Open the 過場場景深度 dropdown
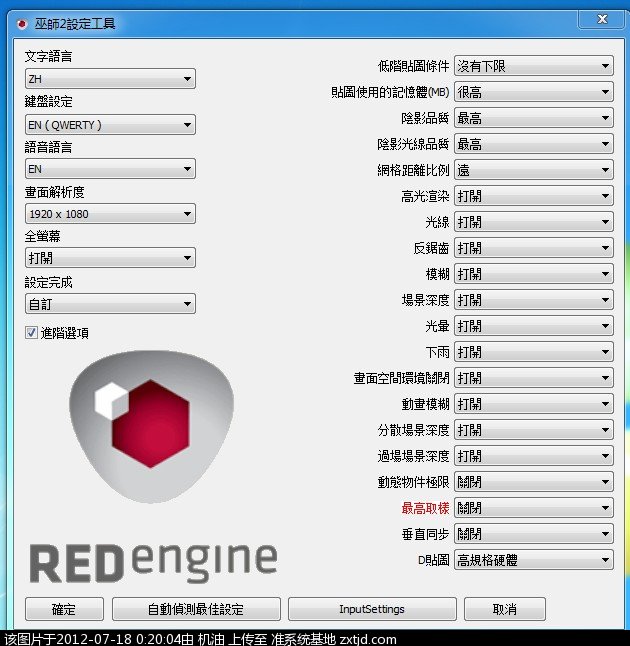This screenshot has height=646, width=630. [534, 456]
